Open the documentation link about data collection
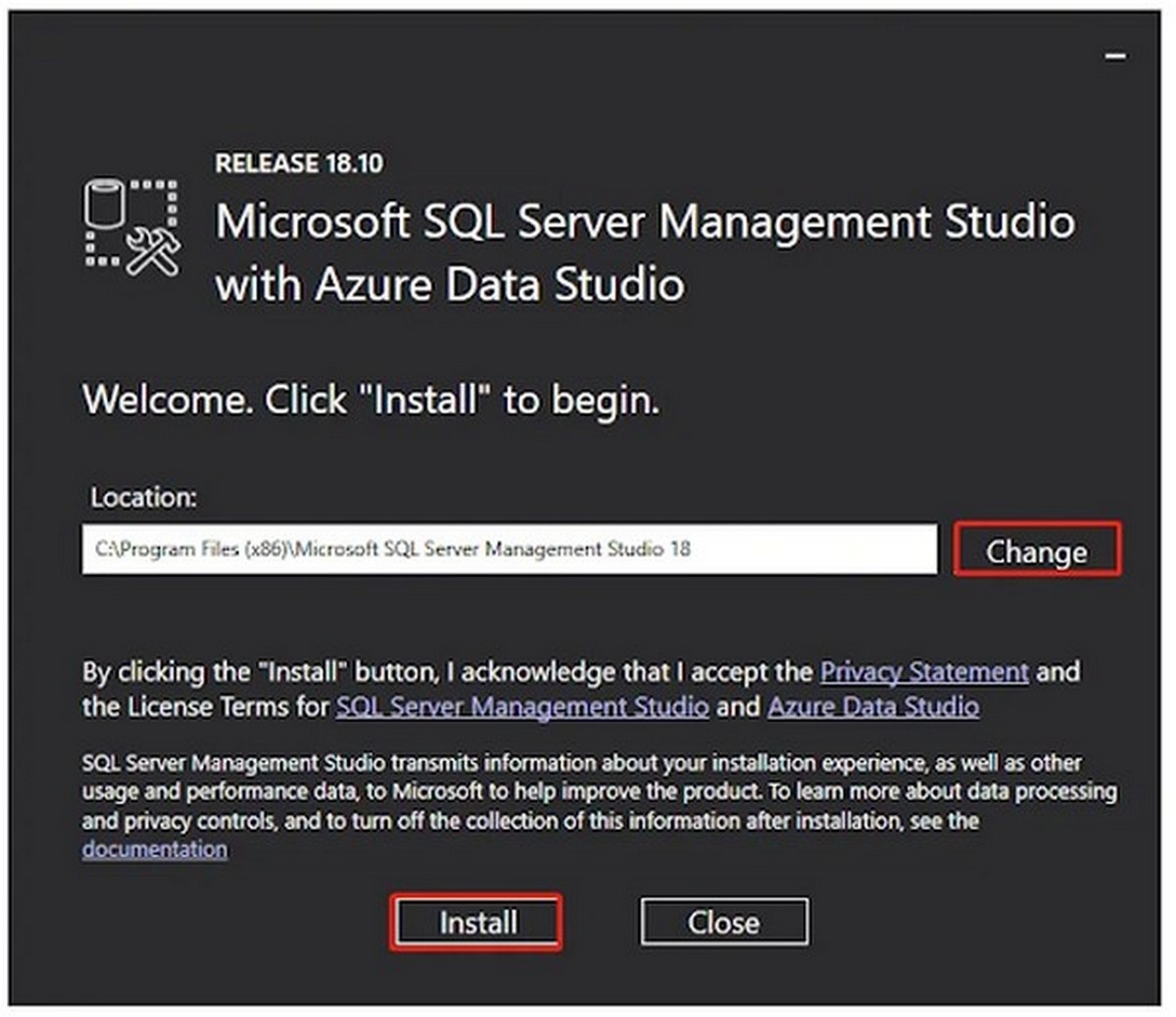 [x=154, y=849]
